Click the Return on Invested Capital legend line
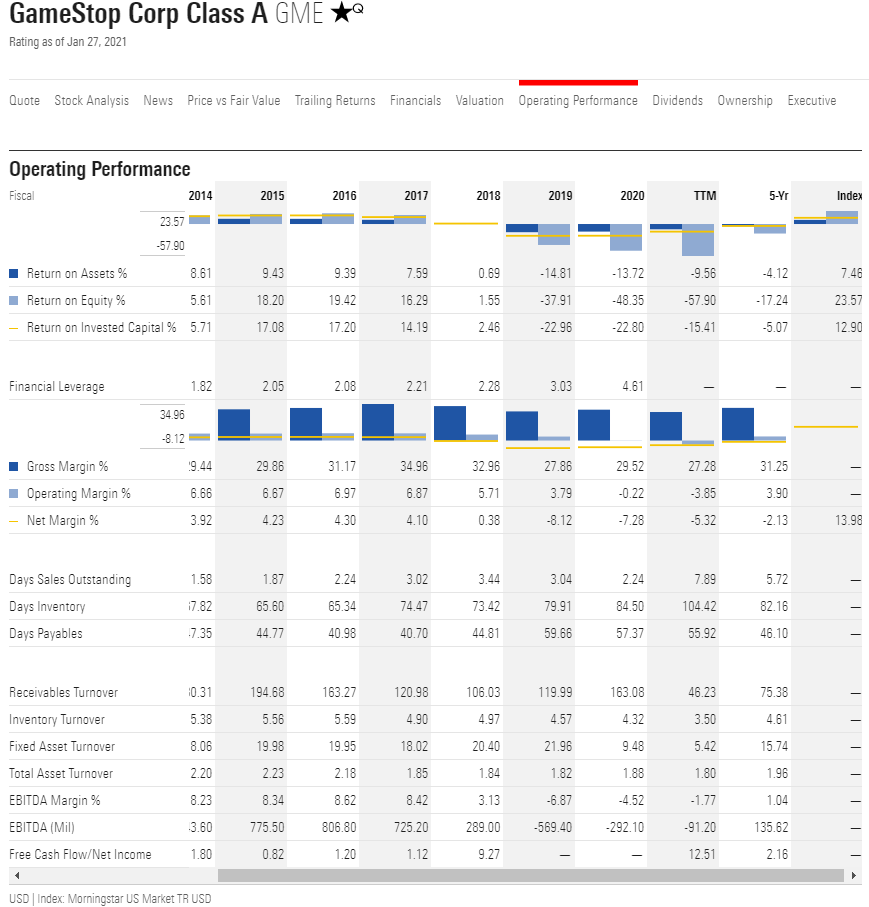 [14, 327]
